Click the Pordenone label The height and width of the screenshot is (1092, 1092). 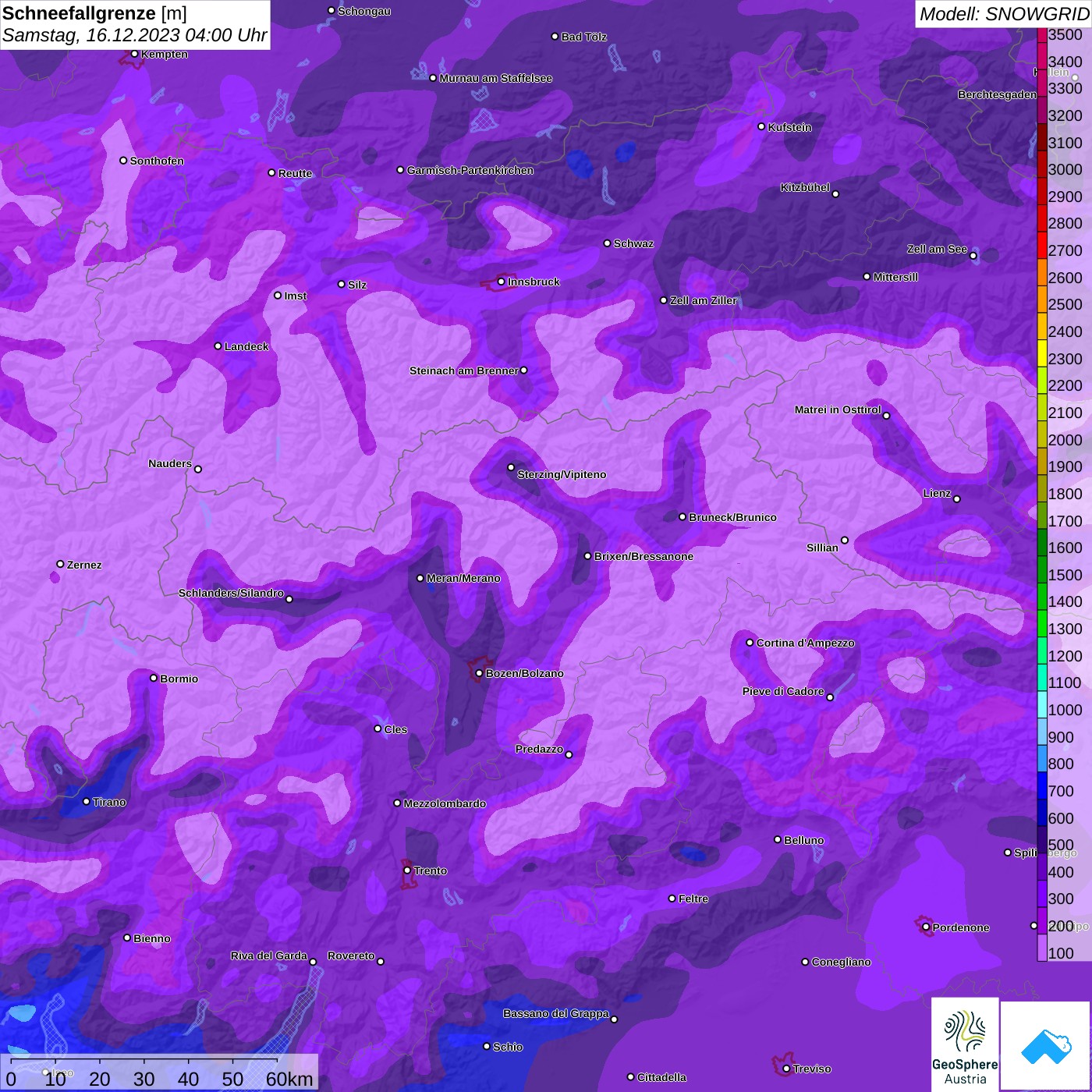[960, 927]
